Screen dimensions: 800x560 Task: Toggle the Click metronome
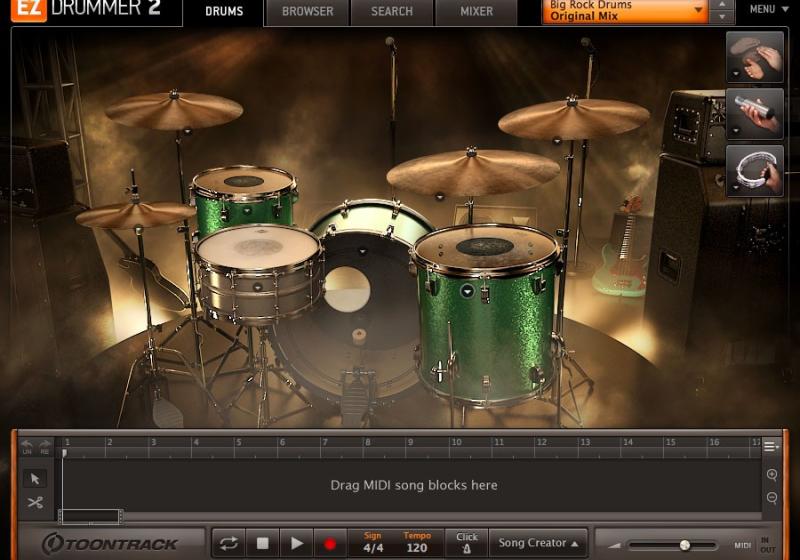467,543
